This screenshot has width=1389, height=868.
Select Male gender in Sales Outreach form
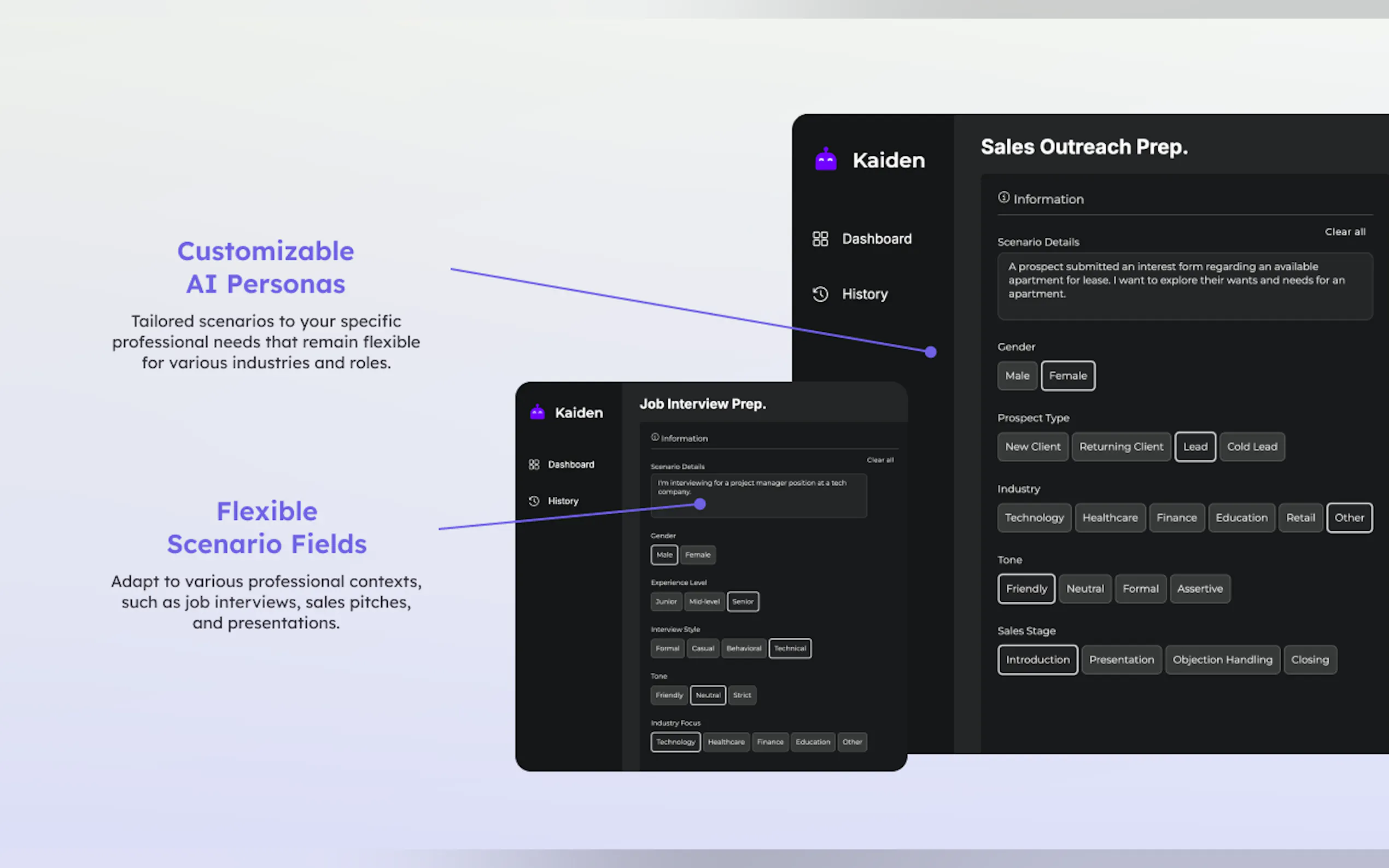tap(1017, 376)
